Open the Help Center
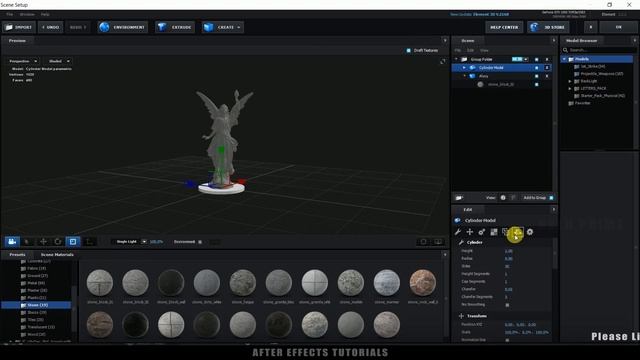640x360 pixels. tap(504, 27)
